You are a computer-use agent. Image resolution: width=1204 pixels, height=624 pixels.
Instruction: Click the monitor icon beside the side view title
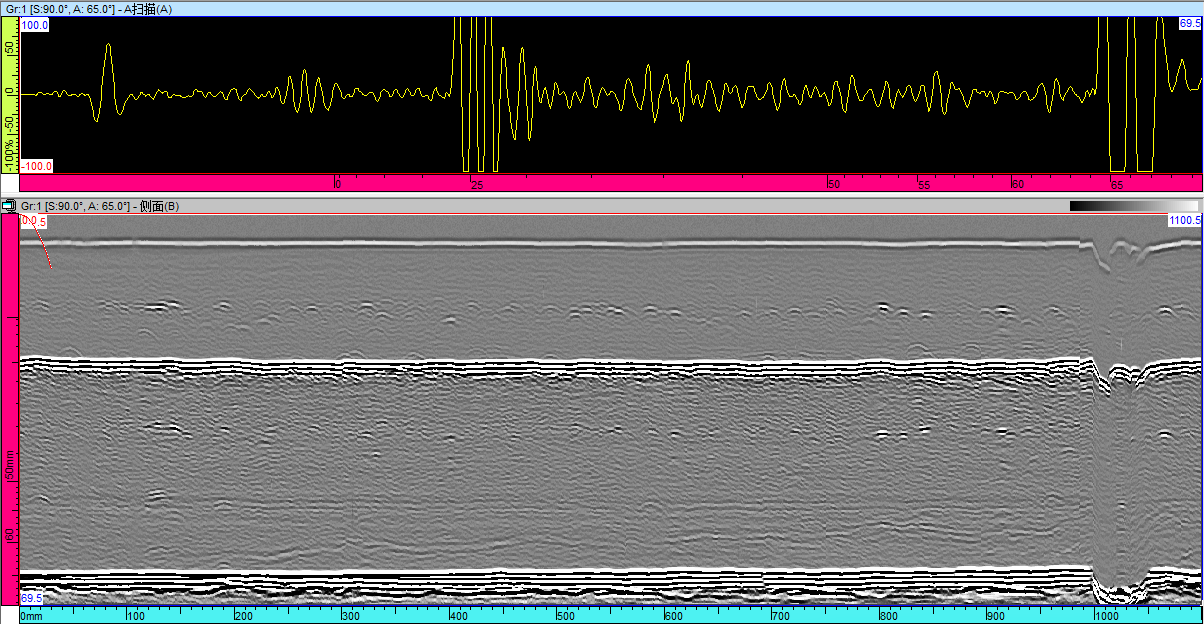click(8, 206)
